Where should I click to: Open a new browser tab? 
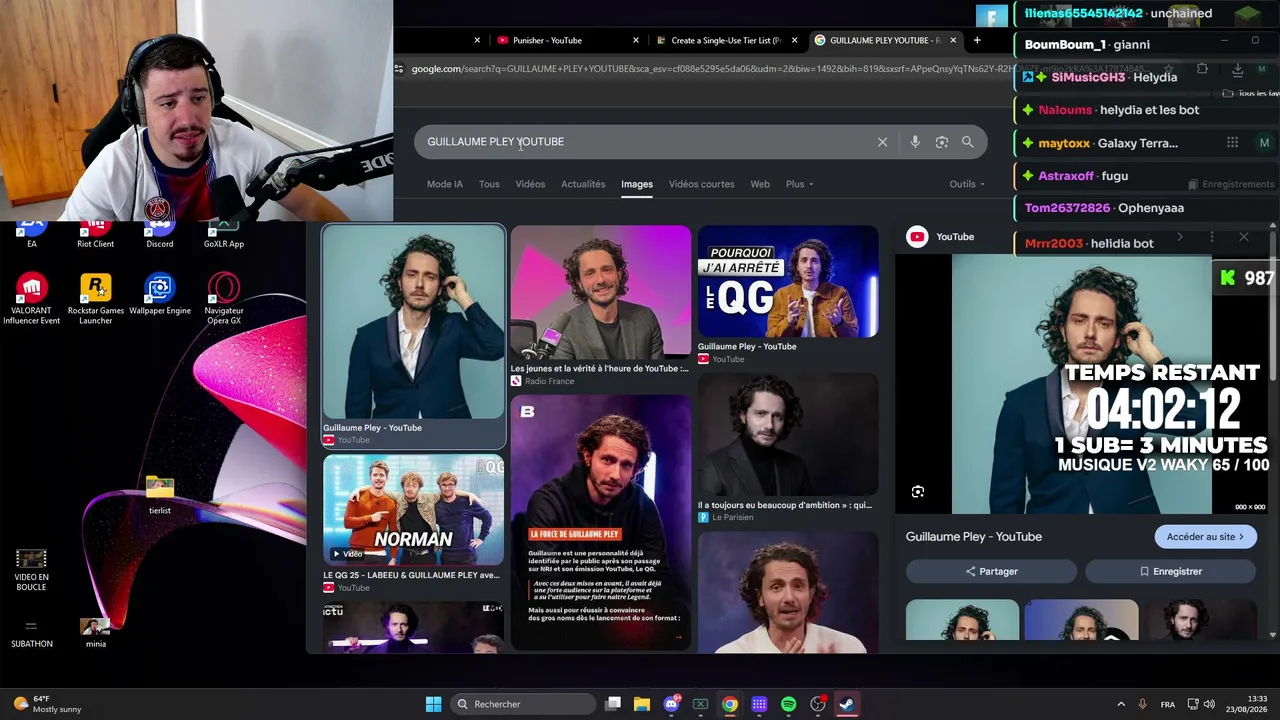[x=977, y=41]
